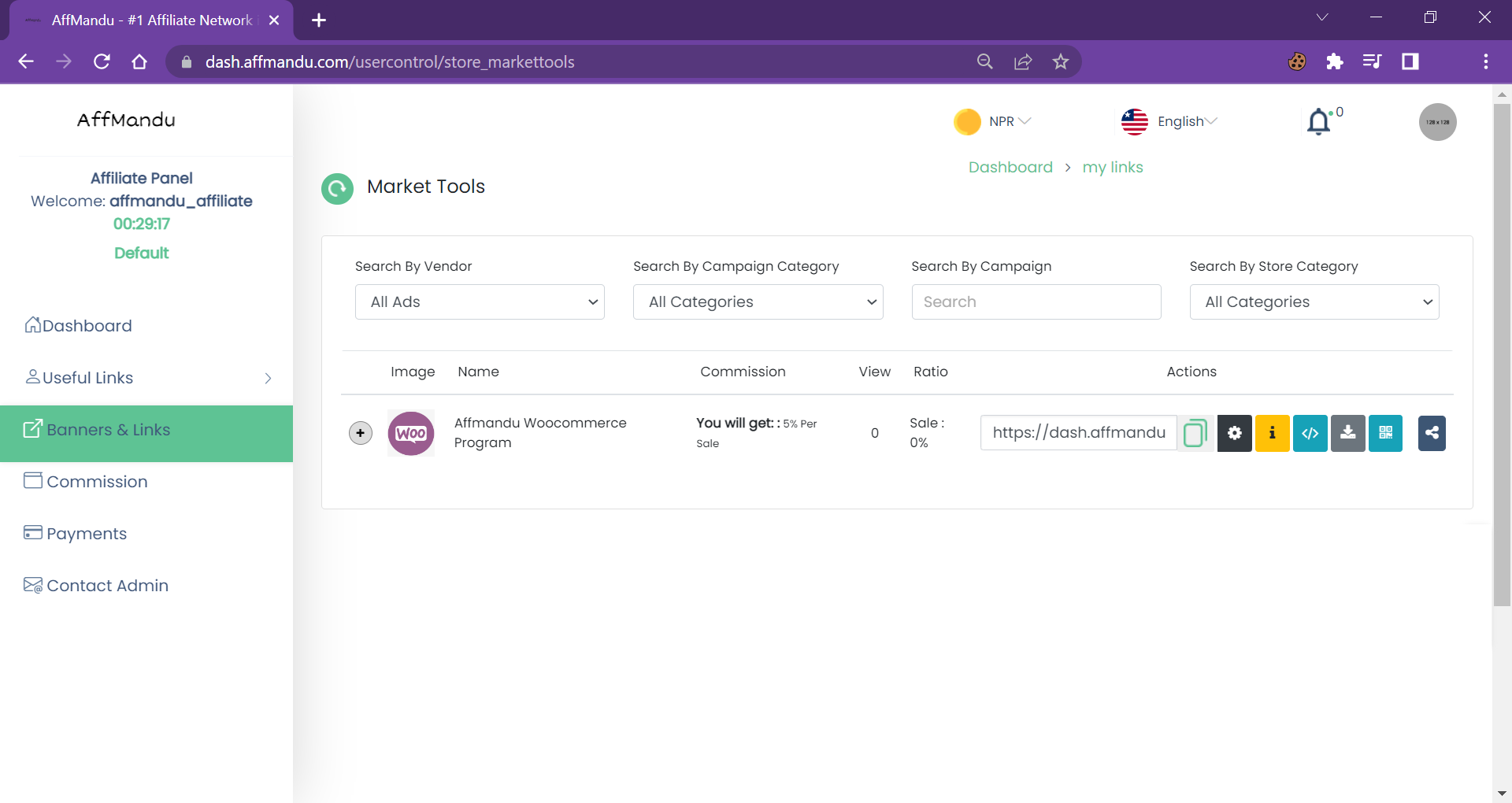Share campaign using the share icon
The width and height of the screenshot is (1512, 803).
1432,433
